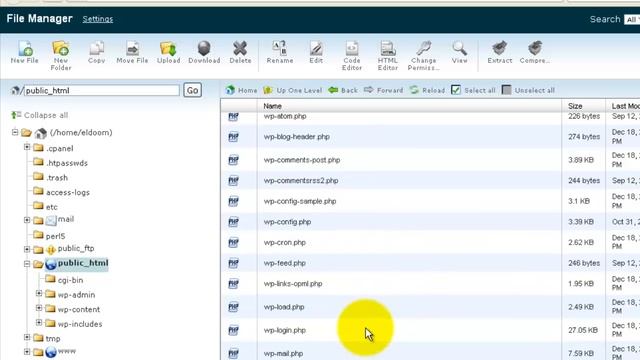Screen dimensions: 640x360
Task: Collapse the public_html folder
Action: pyautogui.click(x=27, y=264)
